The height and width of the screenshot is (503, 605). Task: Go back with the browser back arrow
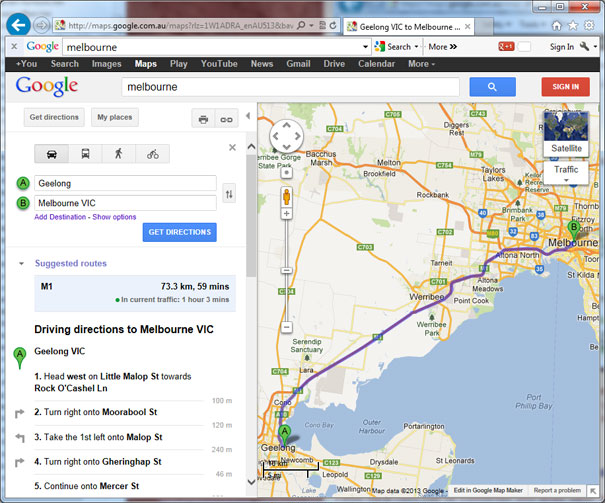18,25
